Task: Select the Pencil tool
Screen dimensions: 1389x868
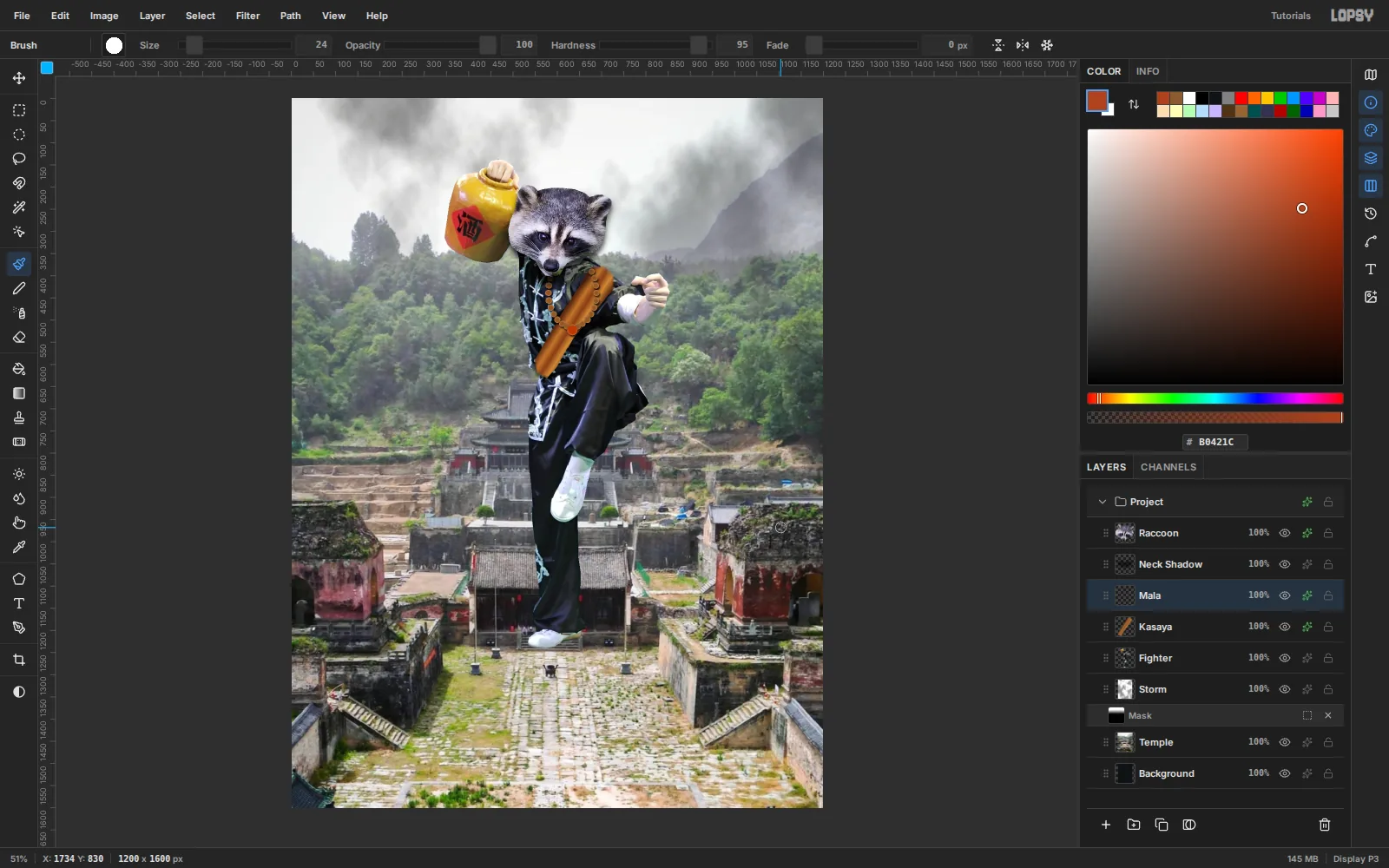Action: tap(19, 288)
